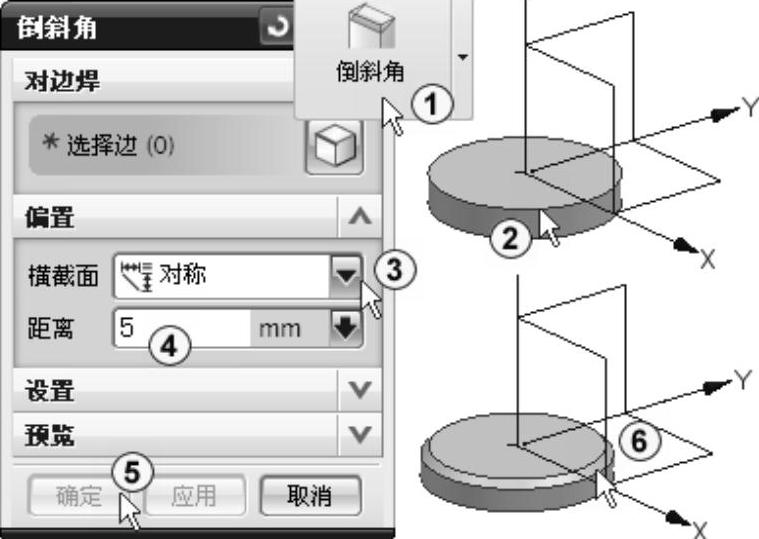Image resolution: width=759 pixels, height=539 pixels.
Task: Click the 距离 value input field
Action: click(x=182, y=328)
